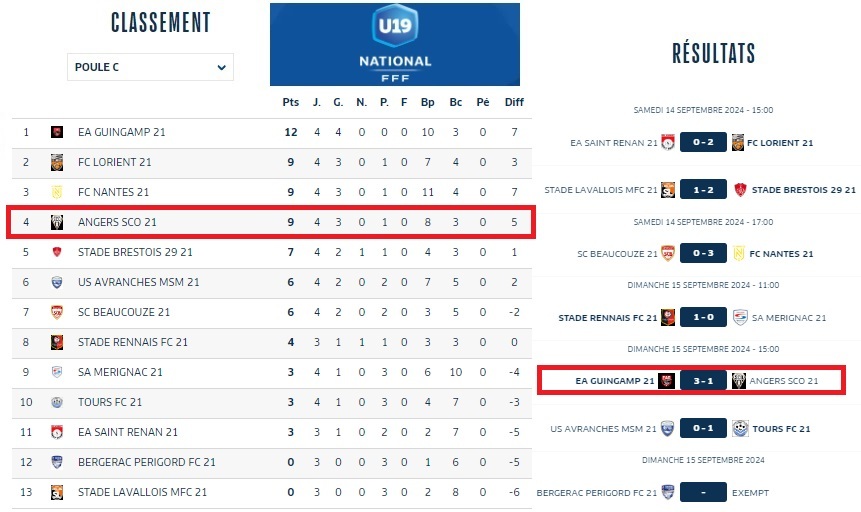Open the 0 - 2 Saint Renan score box

click(x=704, y=142)
